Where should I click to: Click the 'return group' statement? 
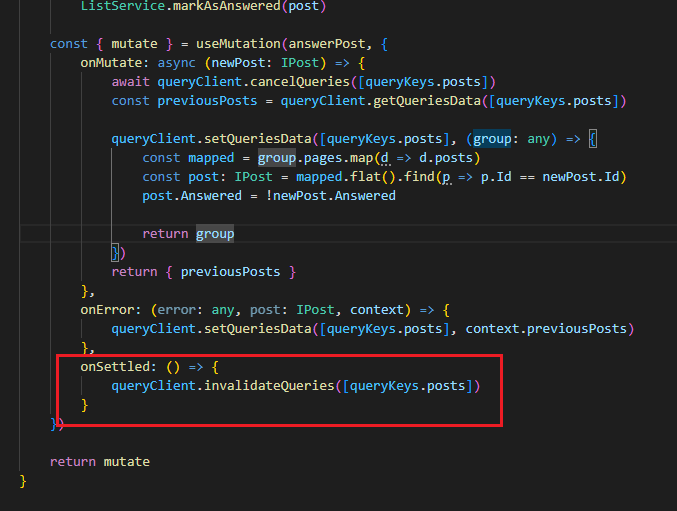188,233
